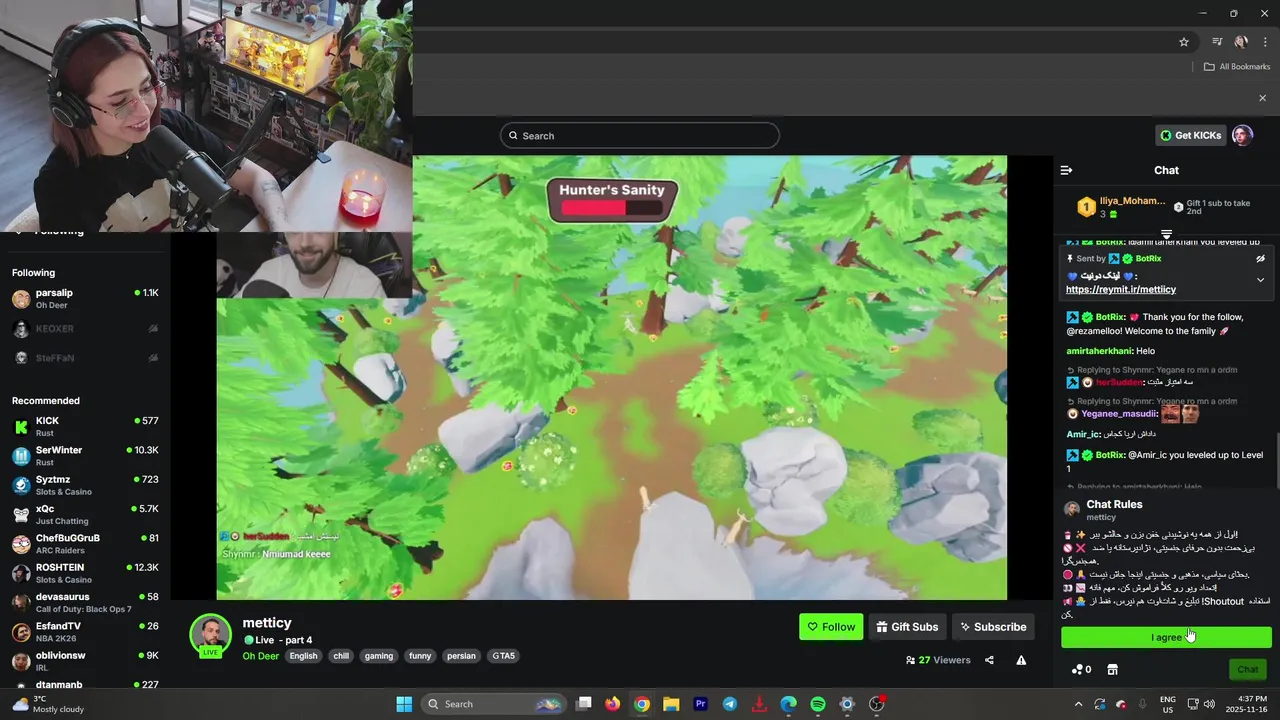Open the ROSHTEIN channel
Viewport: 1280px width, 720px height.
click(x=85, y=573)
